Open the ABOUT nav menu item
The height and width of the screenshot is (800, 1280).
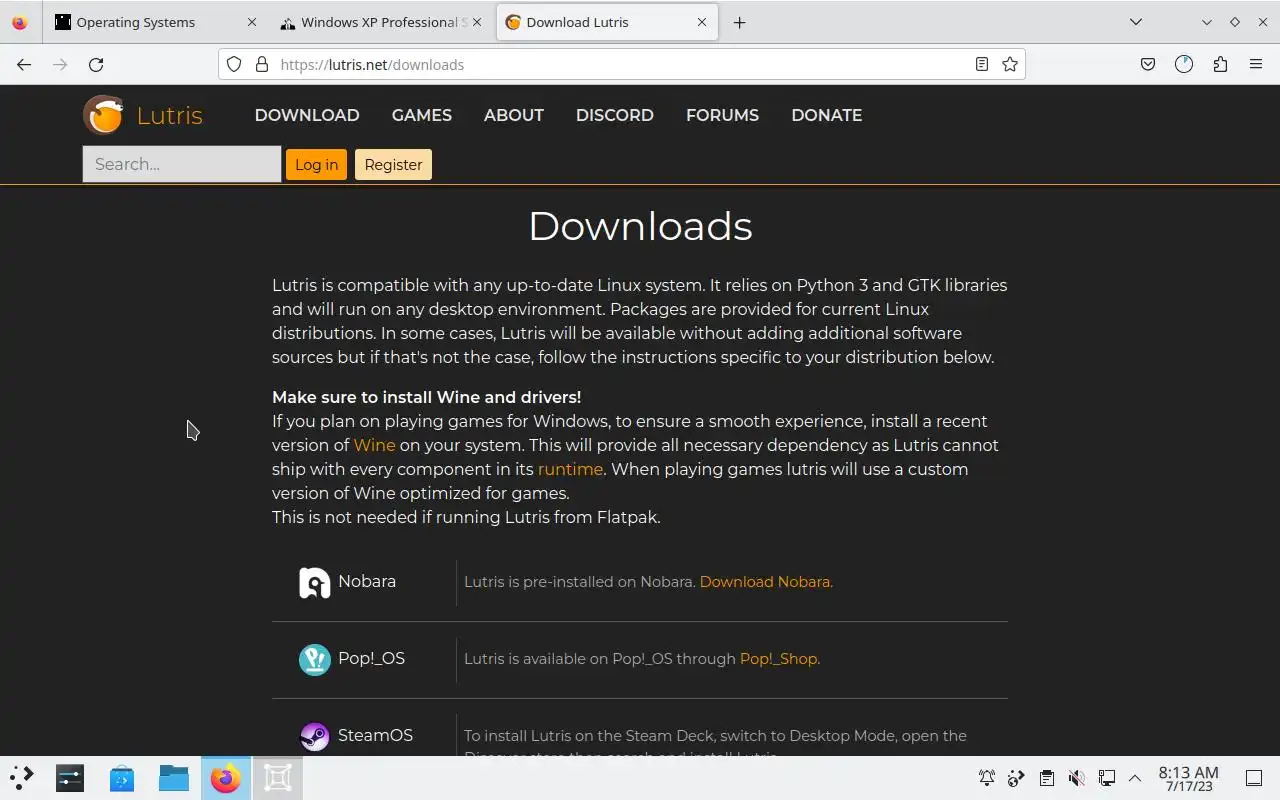coord(514,115)
